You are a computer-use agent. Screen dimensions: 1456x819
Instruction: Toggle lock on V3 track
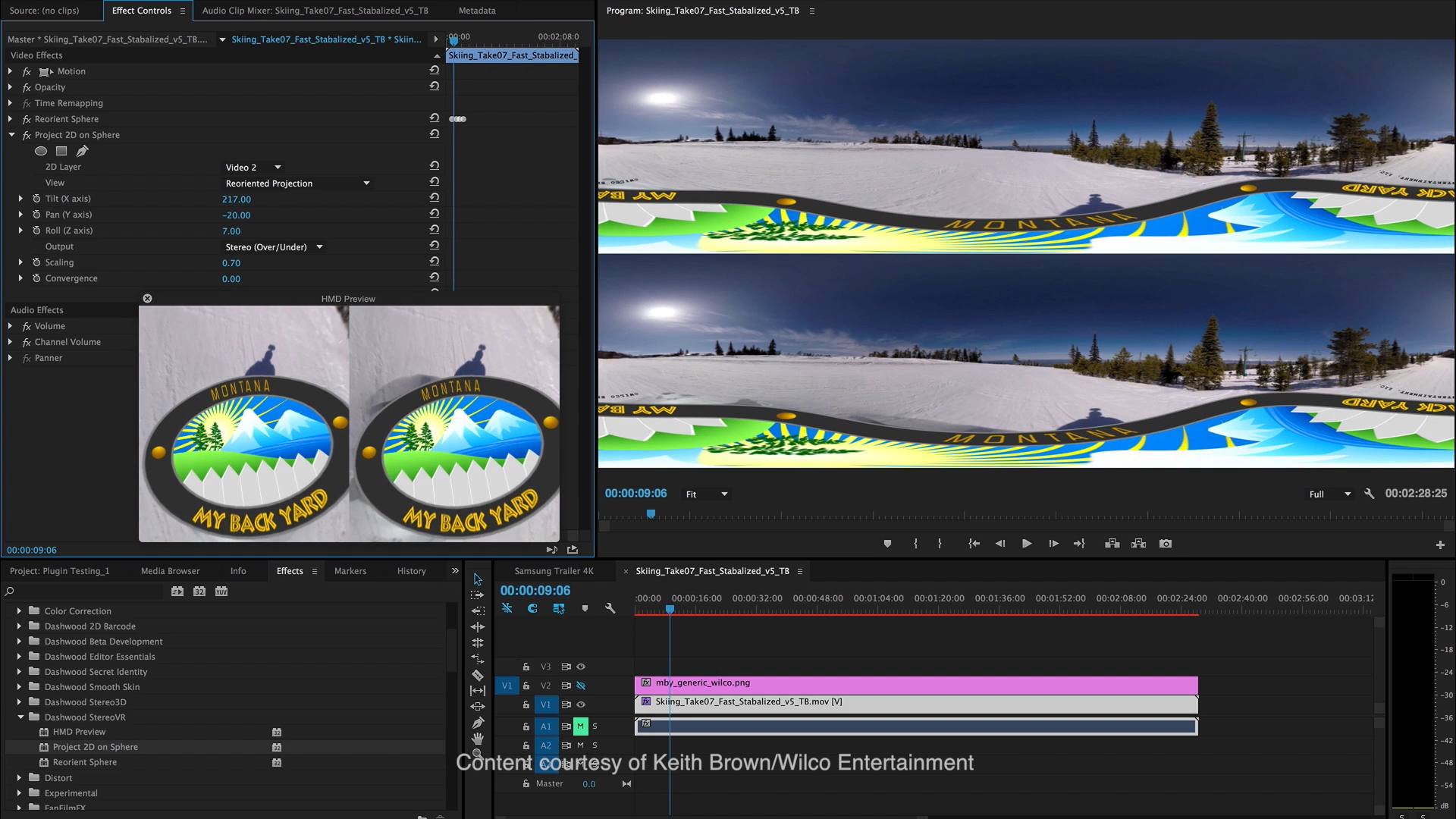526,667
